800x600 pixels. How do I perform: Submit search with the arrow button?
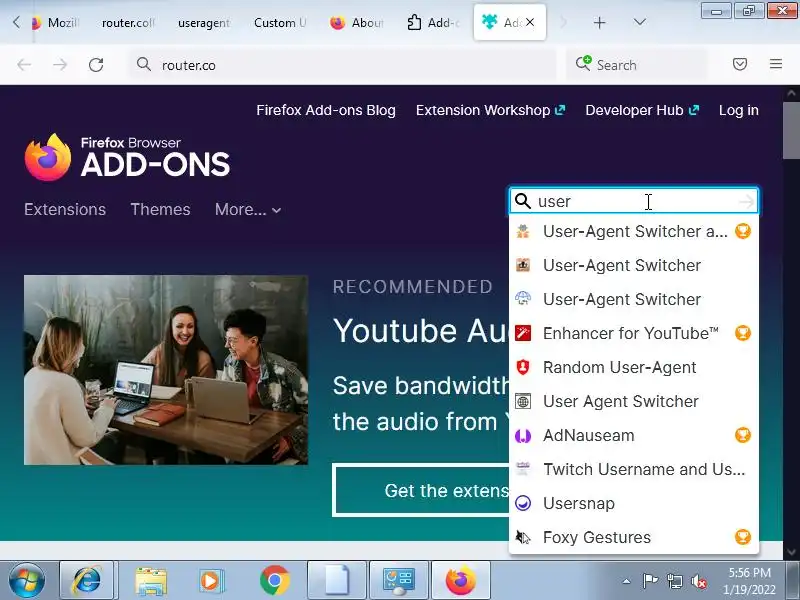tap(746, 201)
